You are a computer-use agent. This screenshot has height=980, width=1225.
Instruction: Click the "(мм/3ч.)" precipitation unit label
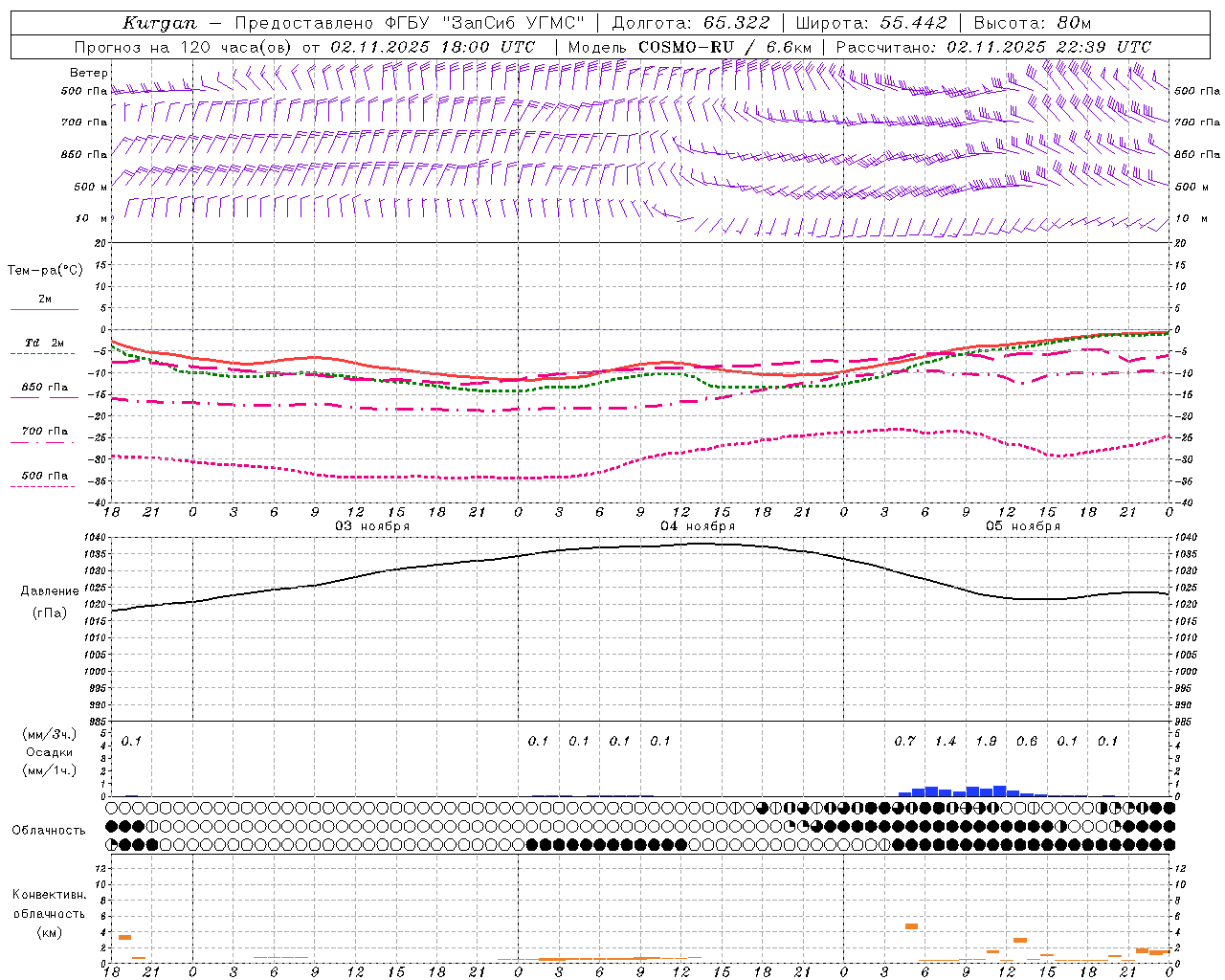[50, 734]
